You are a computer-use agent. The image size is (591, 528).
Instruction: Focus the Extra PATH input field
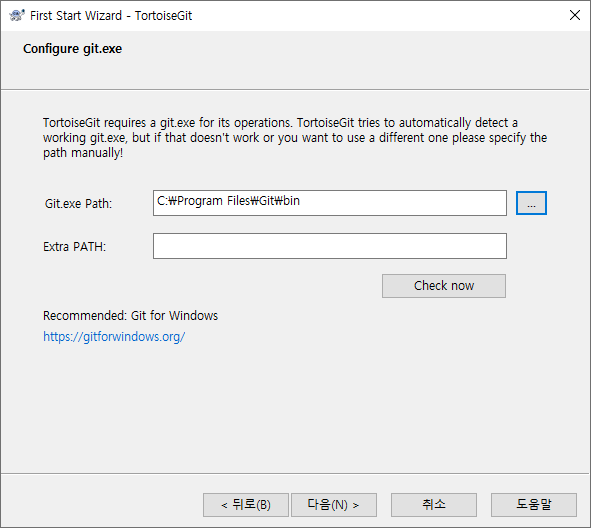tap(329, 246)
